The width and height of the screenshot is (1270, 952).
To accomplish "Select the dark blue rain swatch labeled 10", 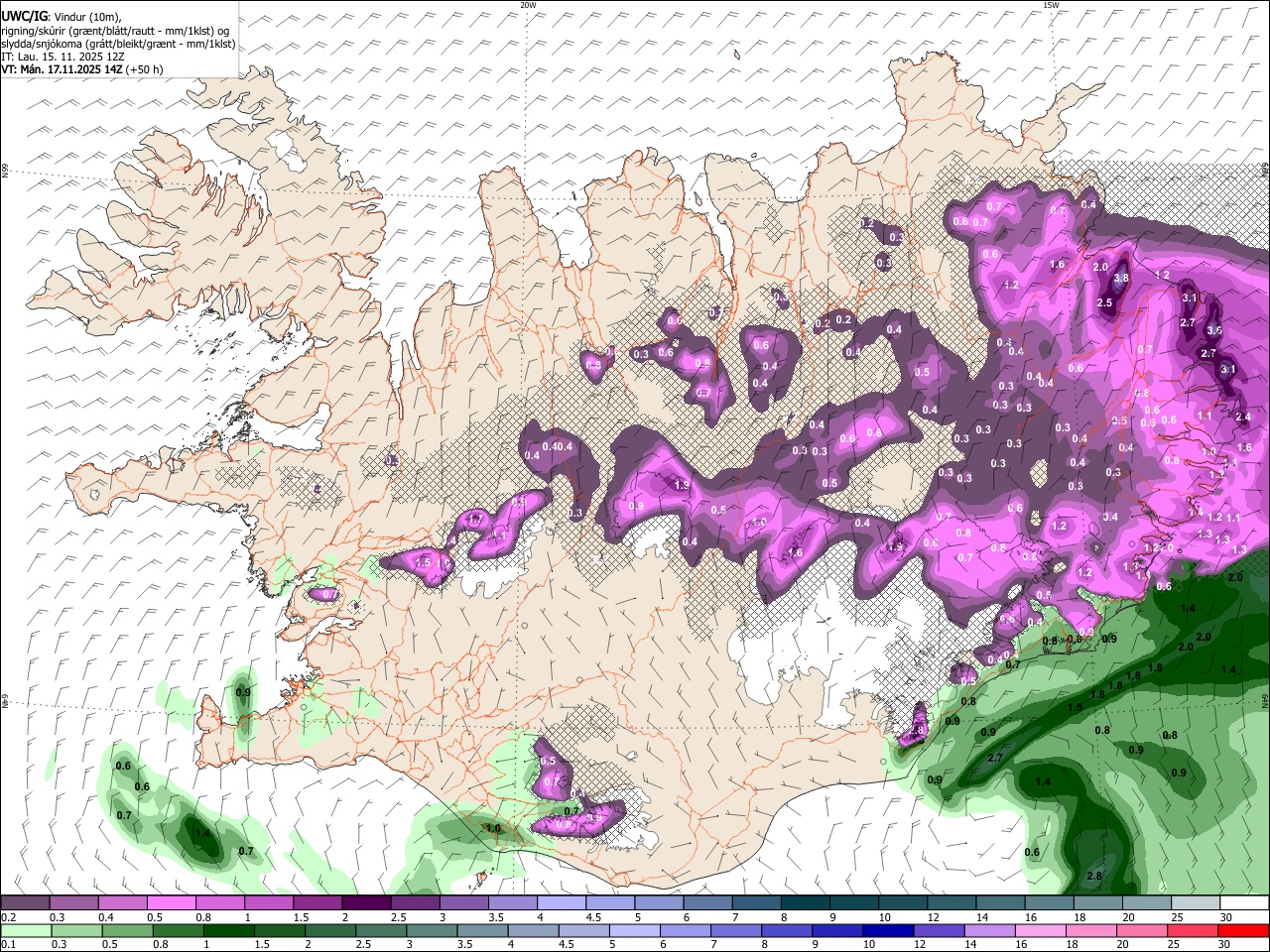I will tap(886, 930).
